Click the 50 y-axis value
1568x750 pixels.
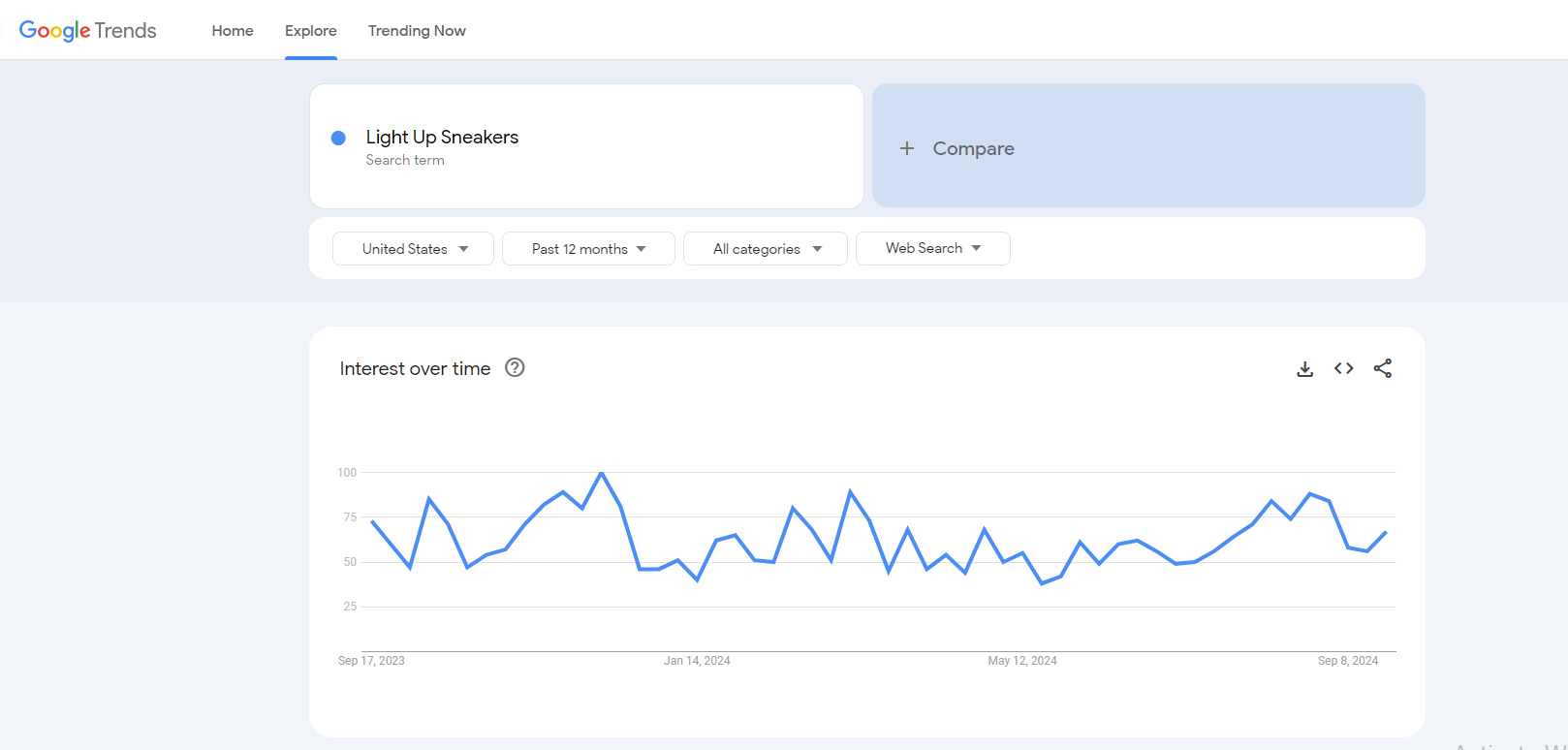[x=350, y=562]
